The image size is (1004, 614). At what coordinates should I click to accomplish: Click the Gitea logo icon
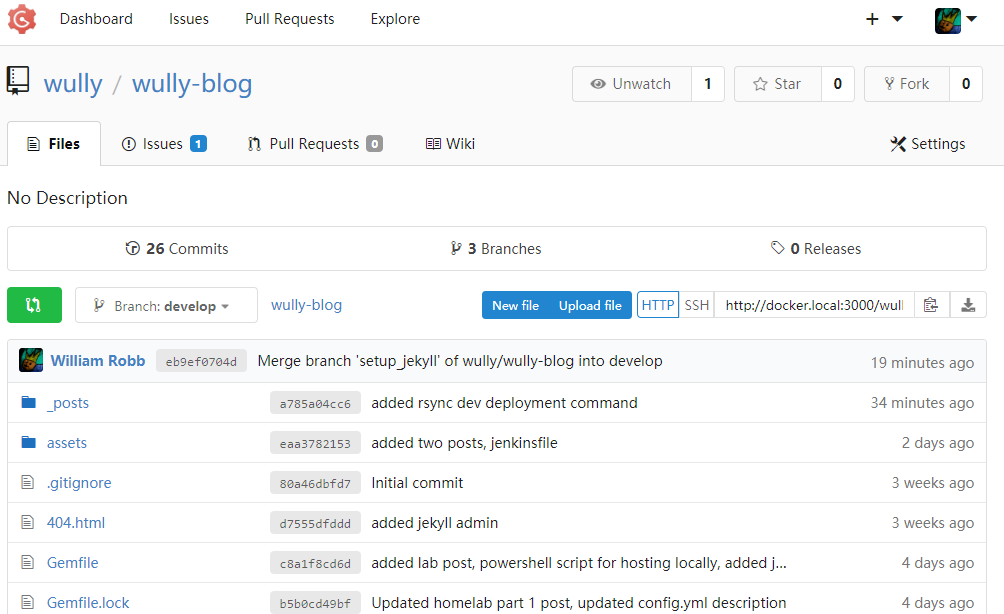tap(22, 19)
